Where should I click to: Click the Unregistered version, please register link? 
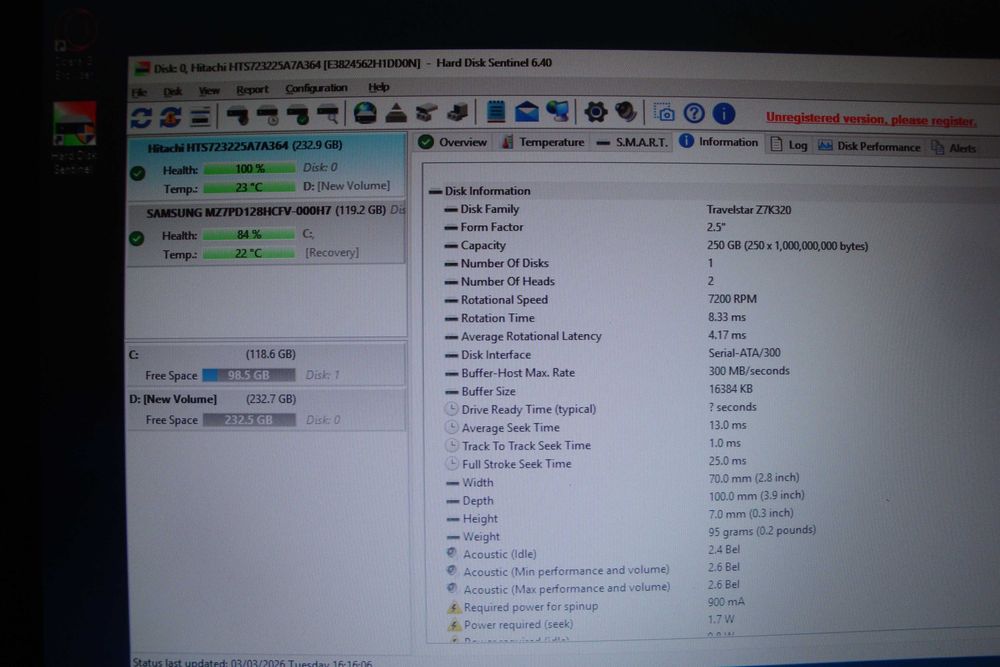tap(871, 119)
